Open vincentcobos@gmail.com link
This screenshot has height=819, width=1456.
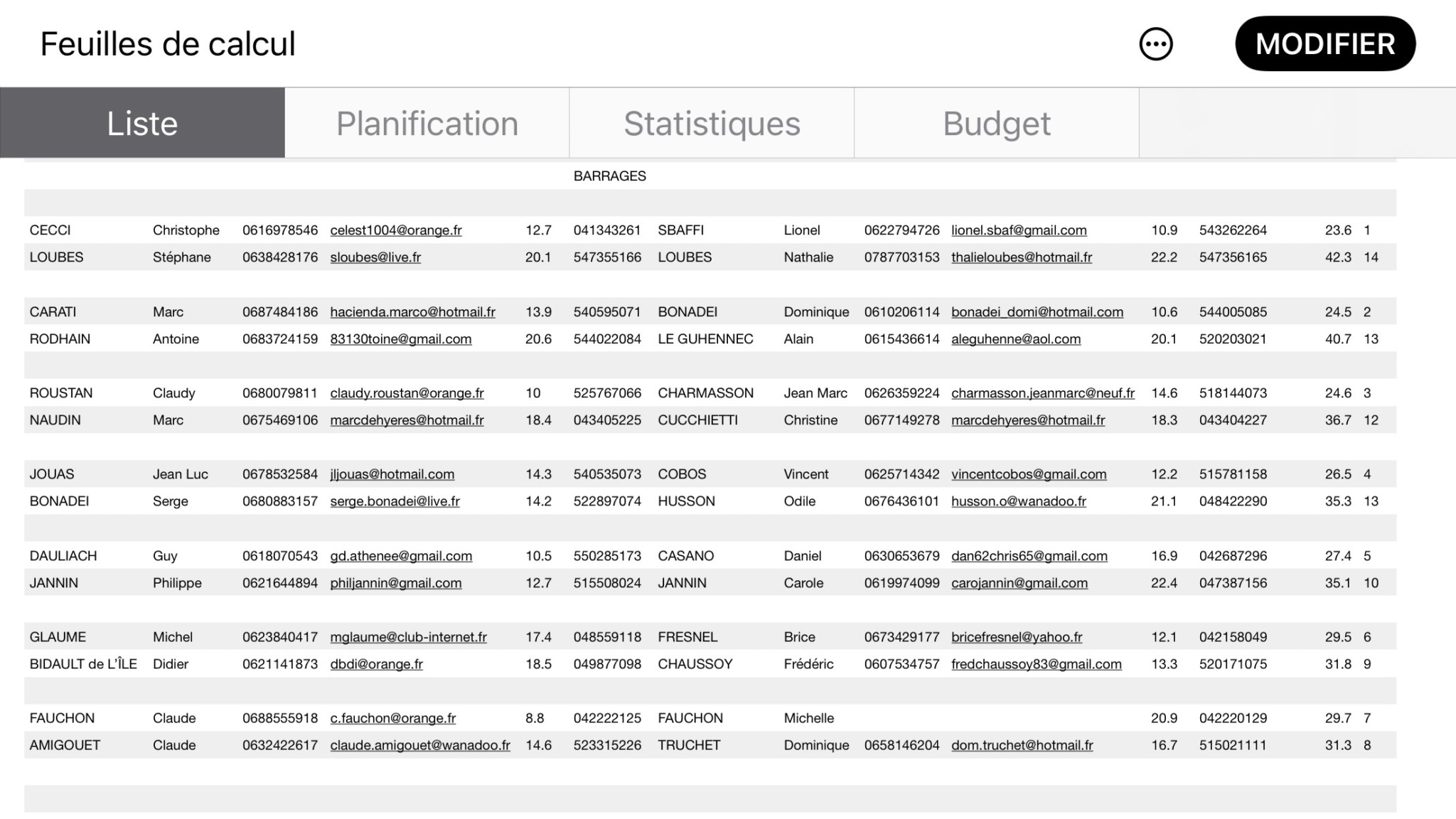[1029, 474]
